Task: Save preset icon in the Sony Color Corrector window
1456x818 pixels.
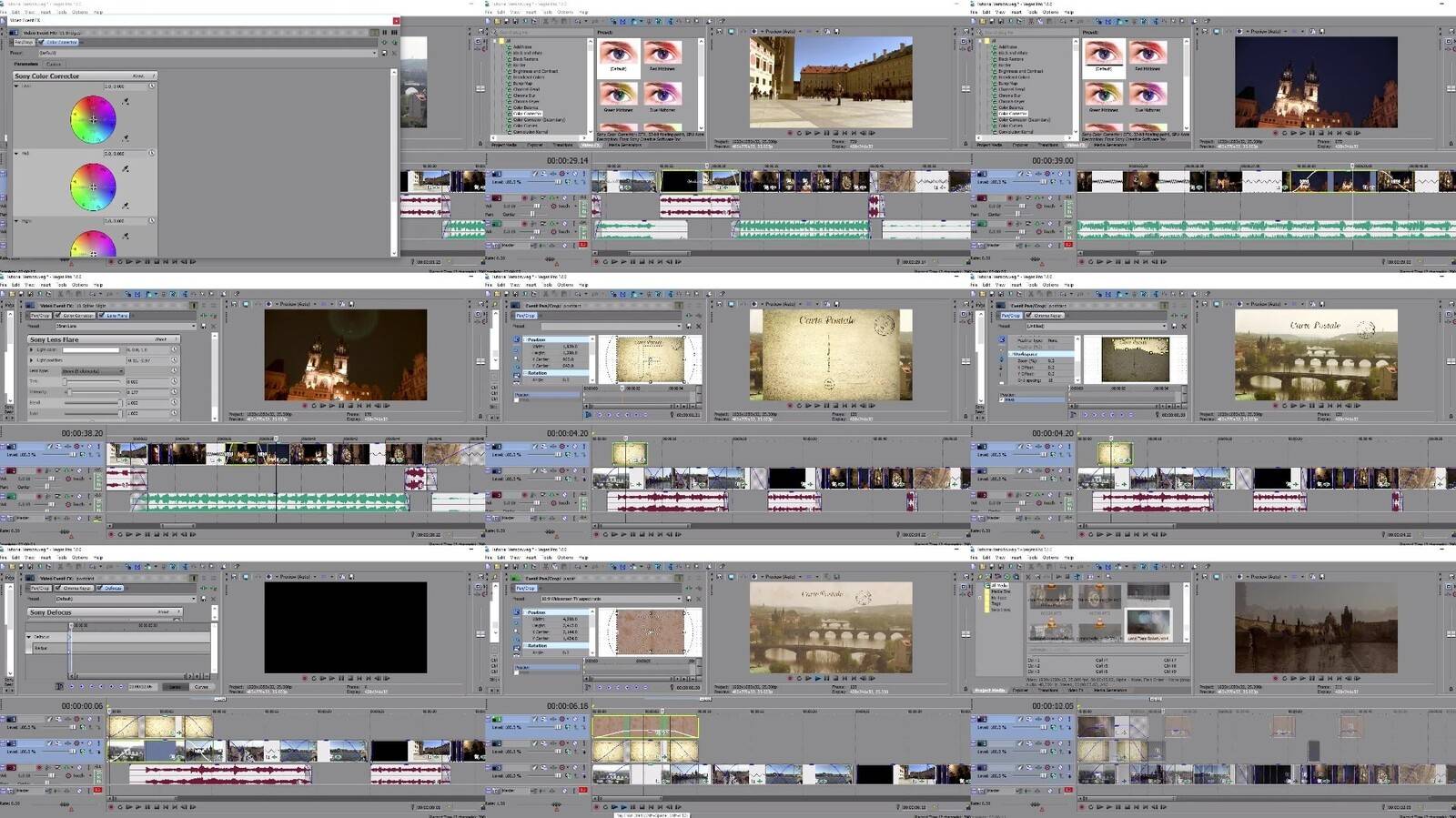Action: point(384,53)
